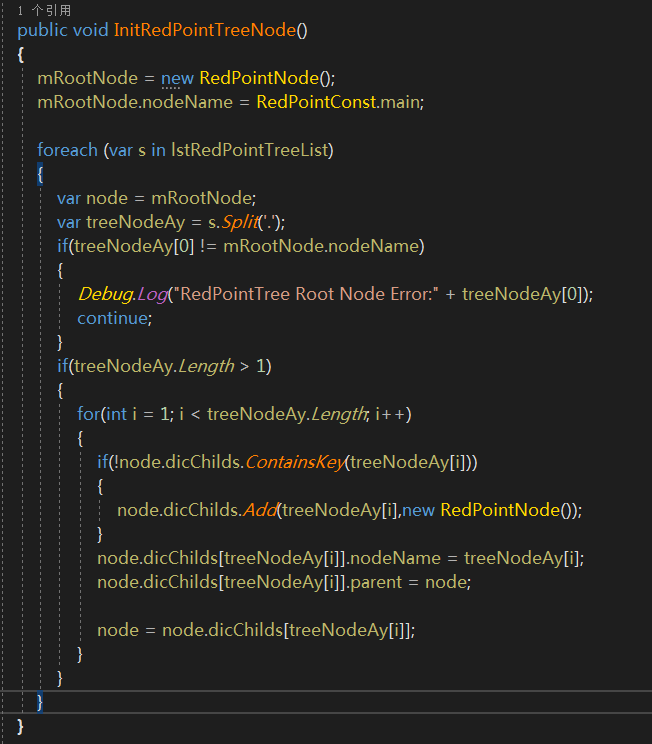Click 'ContainsKey' in the if(!node.dicChilds line

pyautogui.click(x=295, y=462)
